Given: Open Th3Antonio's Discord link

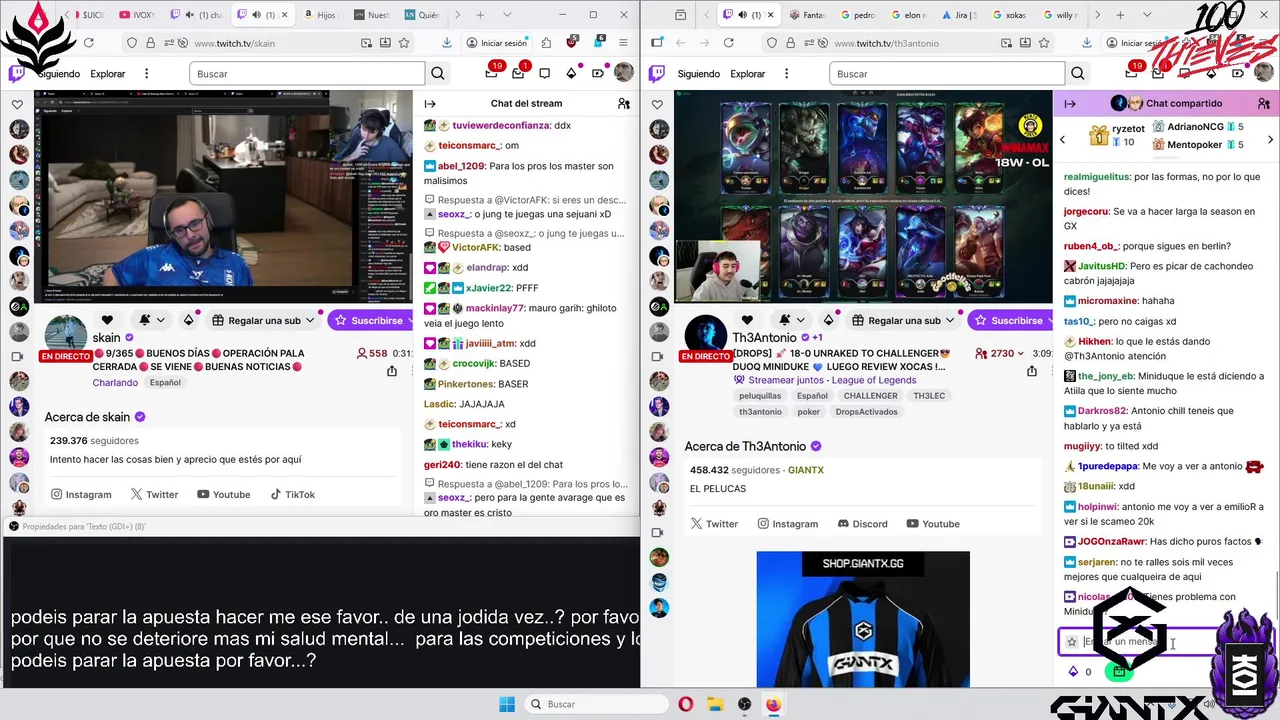Looking at the screenshot, I should (x=862, y=523).
